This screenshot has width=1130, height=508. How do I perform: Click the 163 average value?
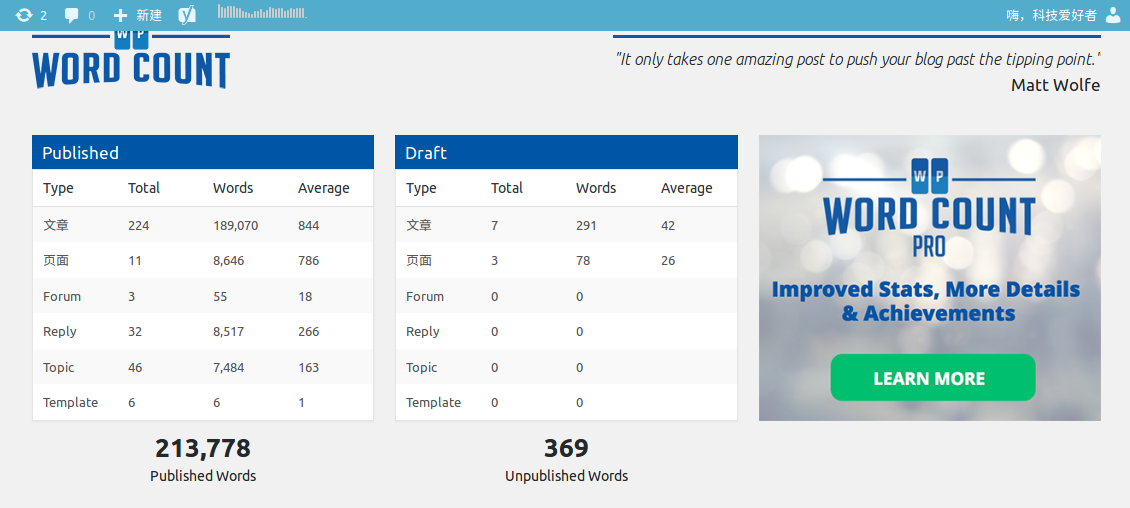point(308,367)
